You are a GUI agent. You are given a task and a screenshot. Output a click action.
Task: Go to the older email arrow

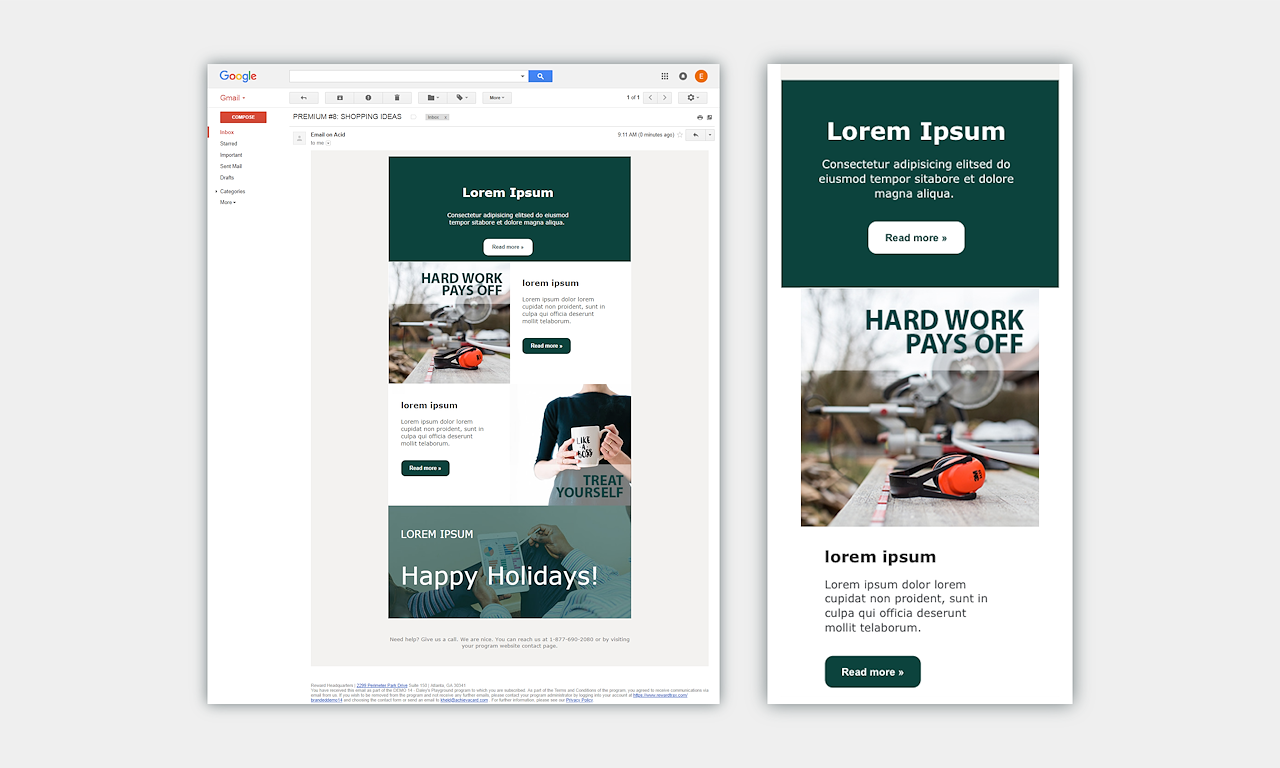[665, 98]
